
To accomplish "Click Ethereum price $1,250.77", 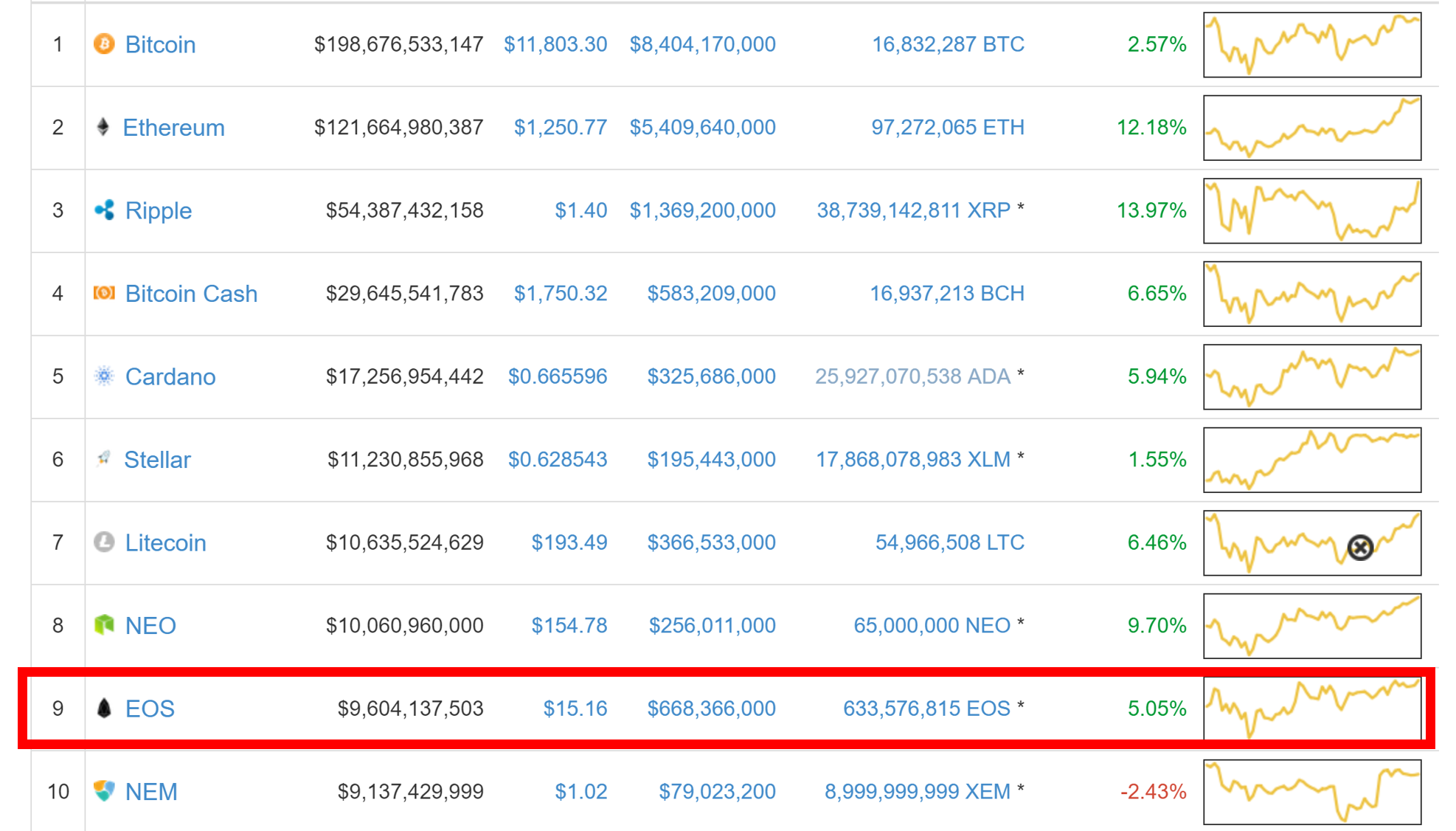I will coord(561,128).
